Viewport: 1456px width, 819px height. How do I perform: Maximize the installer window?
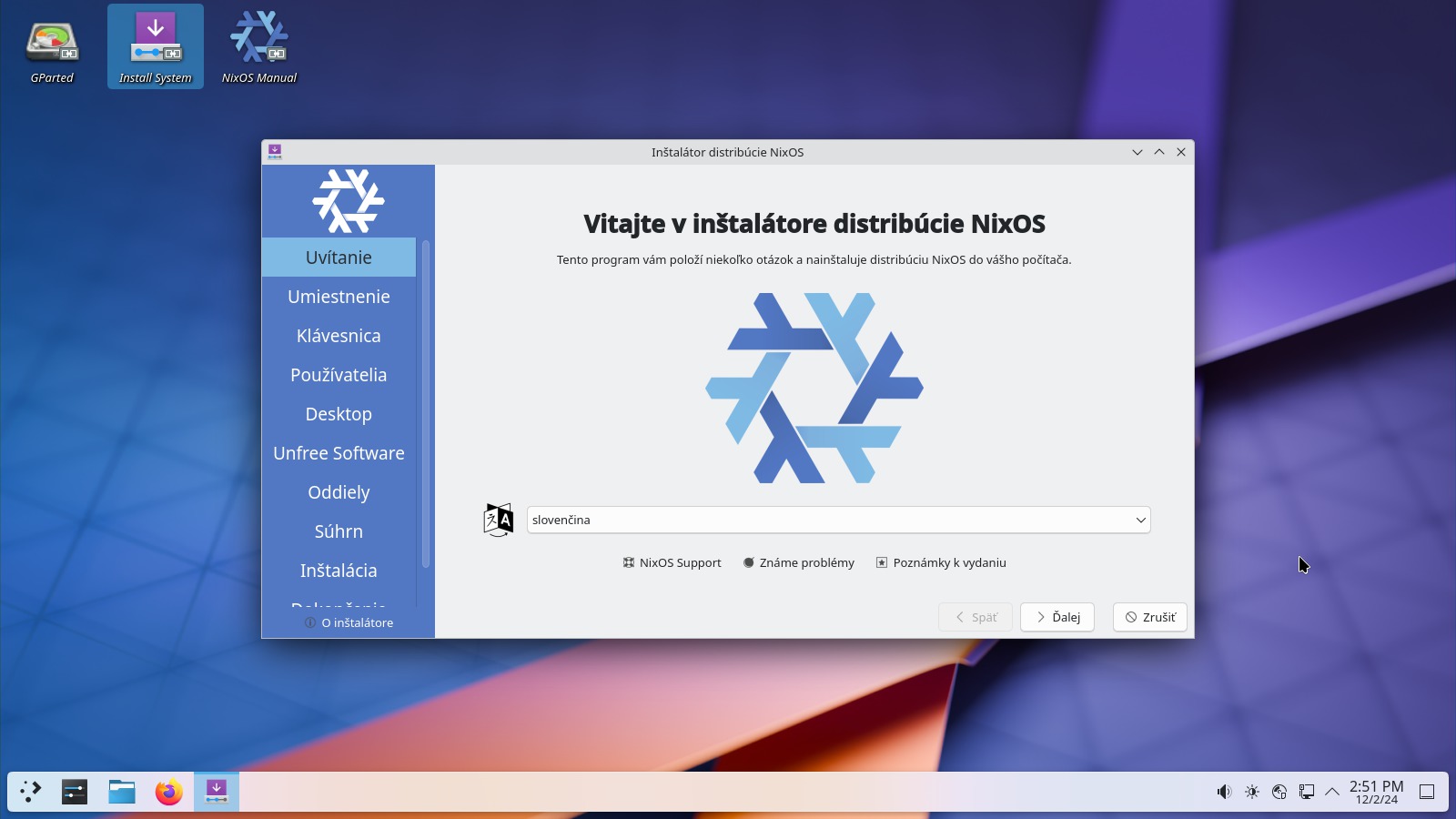1159,152
